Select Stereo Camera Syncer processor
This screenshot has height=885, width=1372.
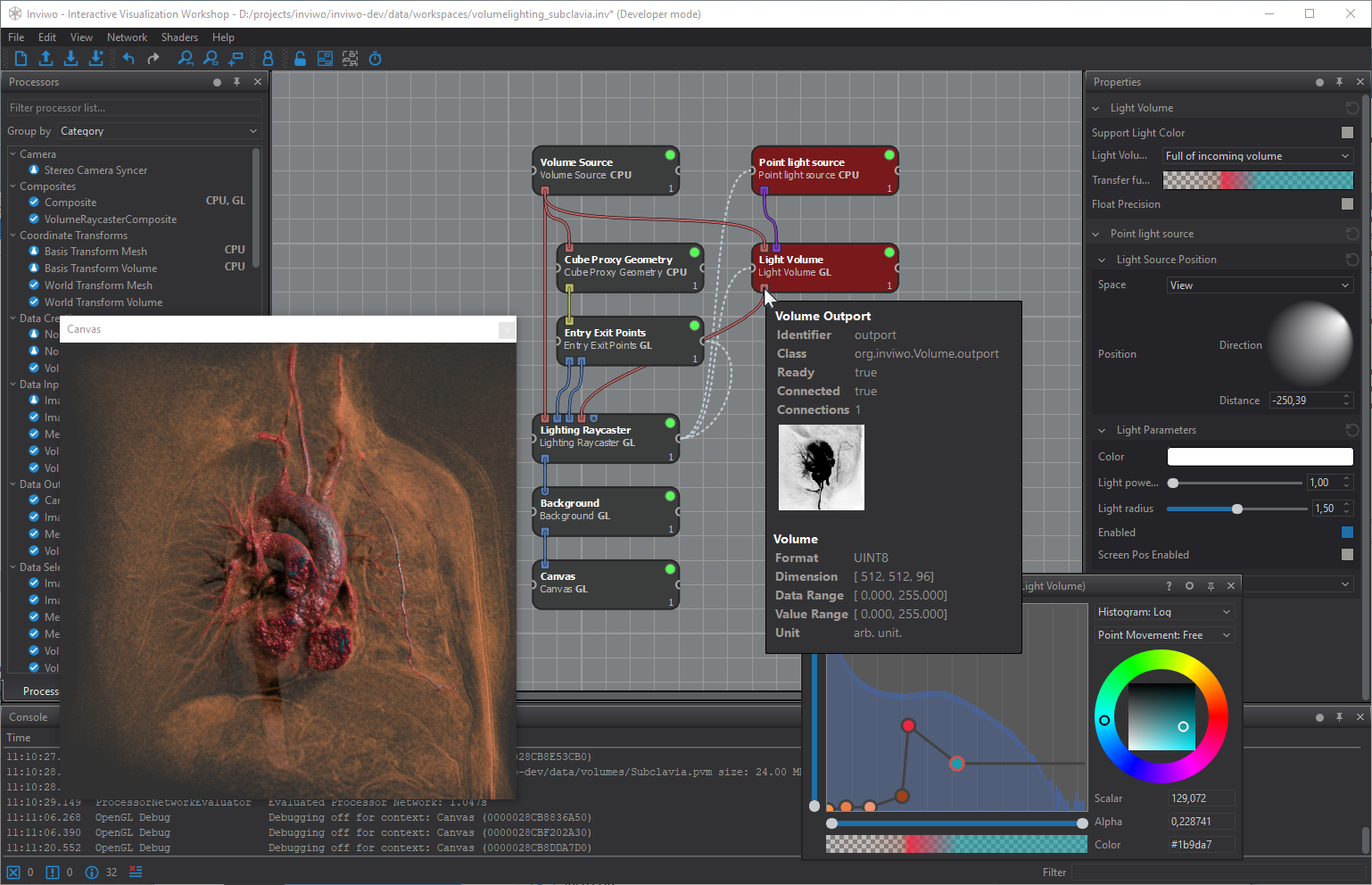[95, 170]
